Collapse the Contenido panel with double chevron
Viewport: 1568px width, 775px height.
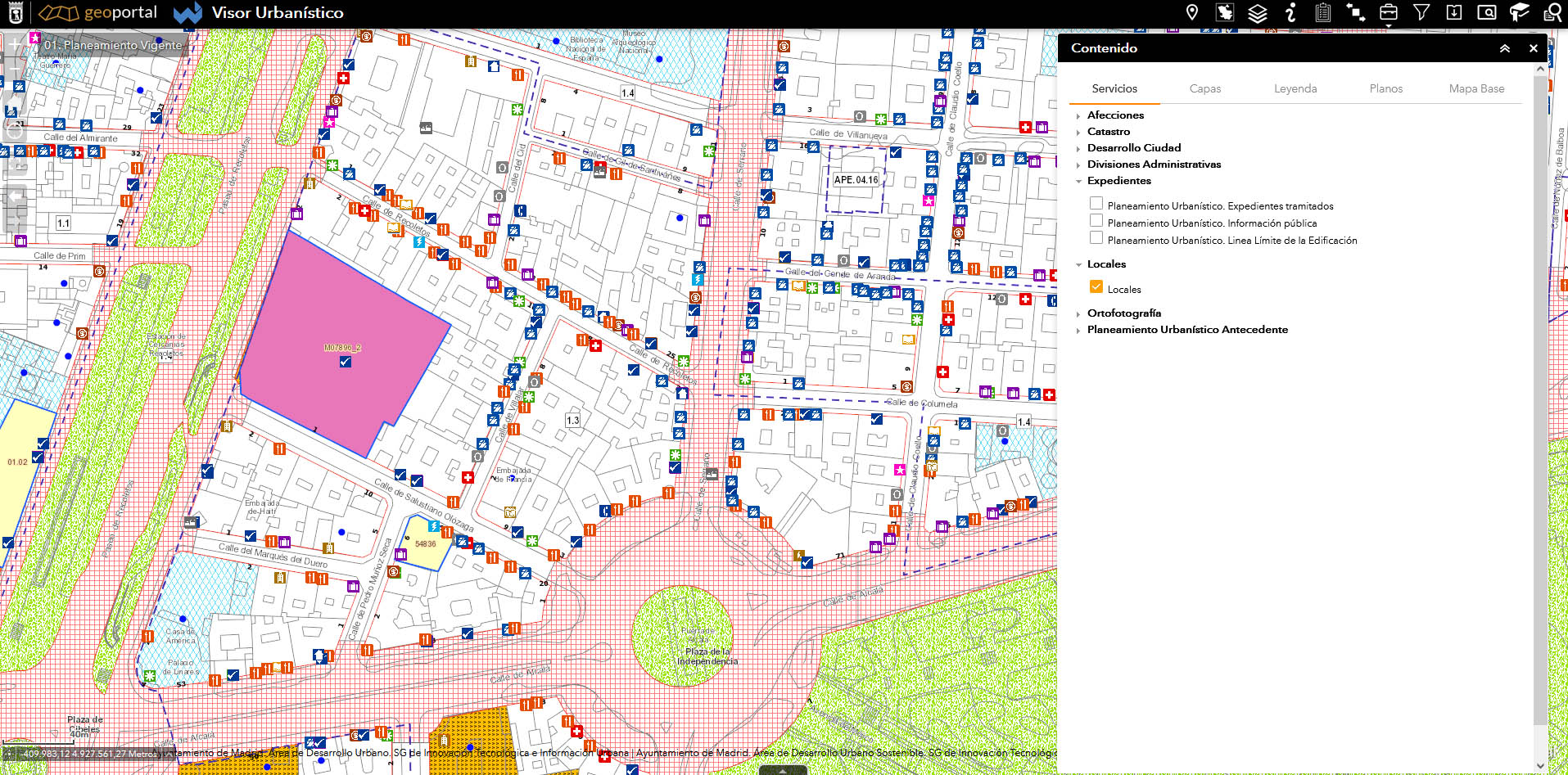1504,48
